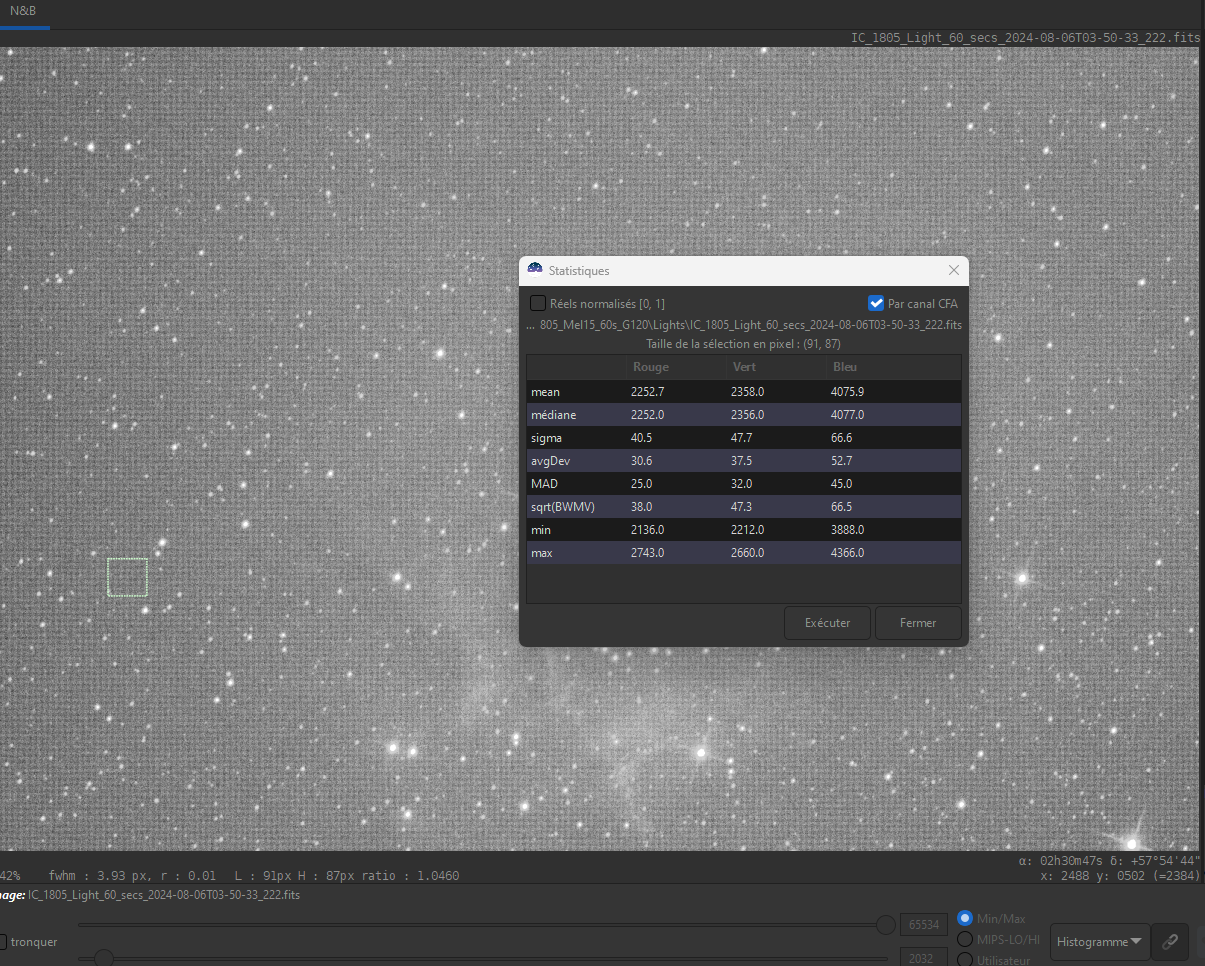Click the mean Bleu value 4075.9

(x=847, y=392)
